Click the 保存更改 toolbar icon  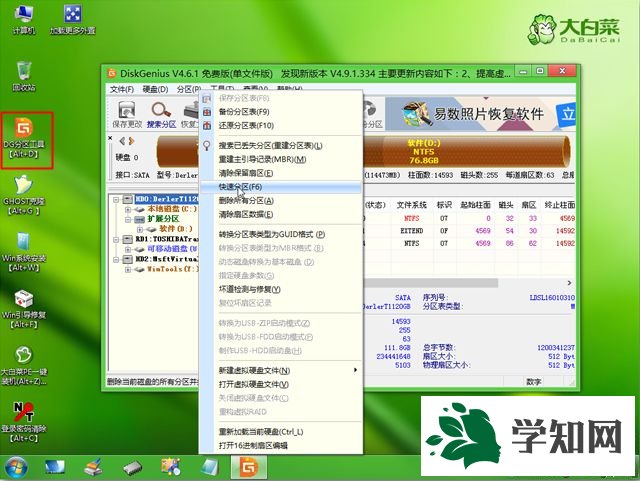127,114
